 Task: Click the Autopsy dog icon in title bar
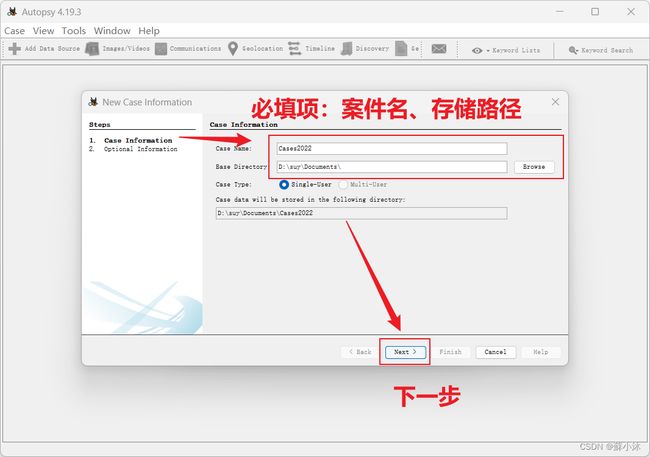click(12, 12)
